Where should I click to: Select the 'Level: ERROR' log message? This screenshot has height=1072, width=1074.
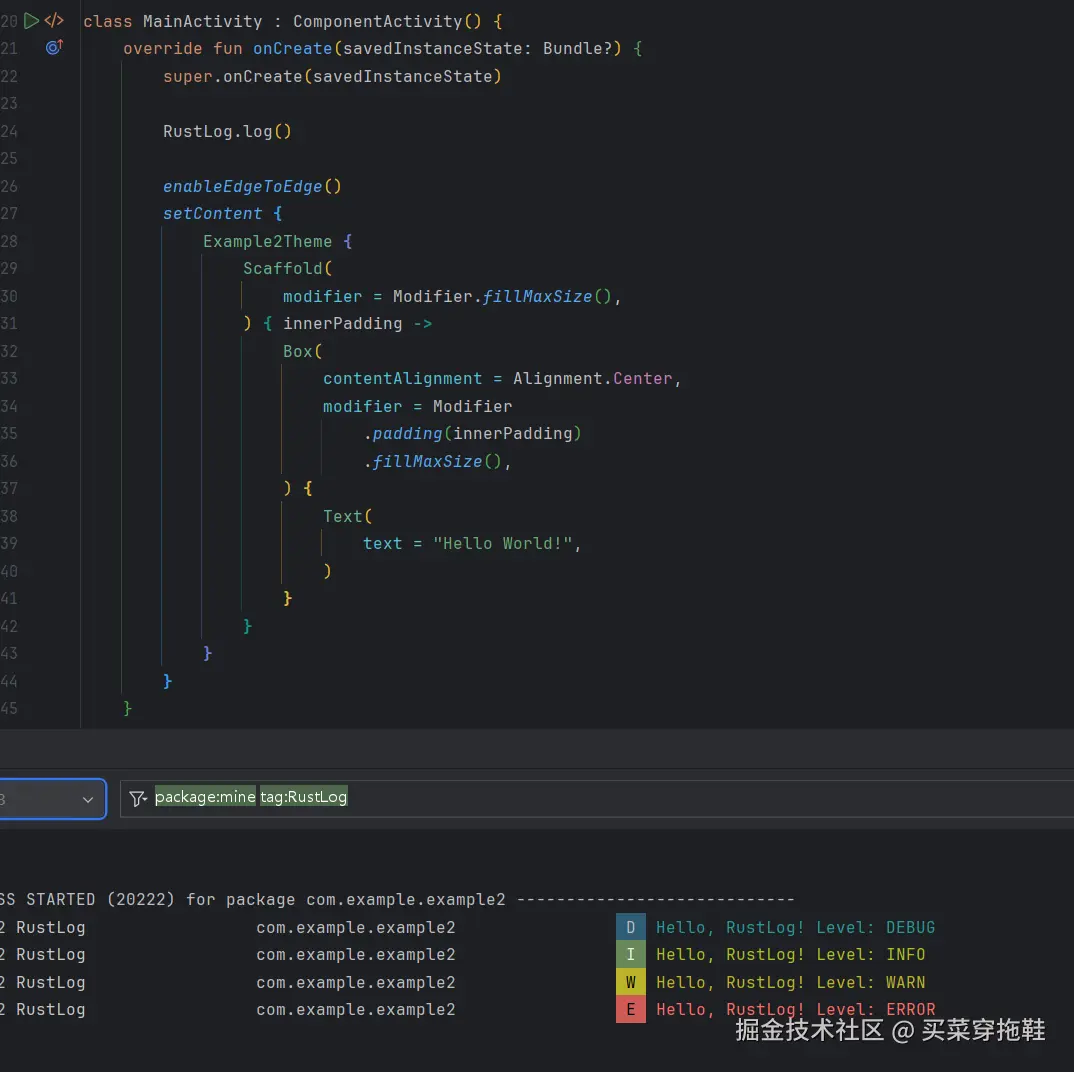(x=795, y=1010)
